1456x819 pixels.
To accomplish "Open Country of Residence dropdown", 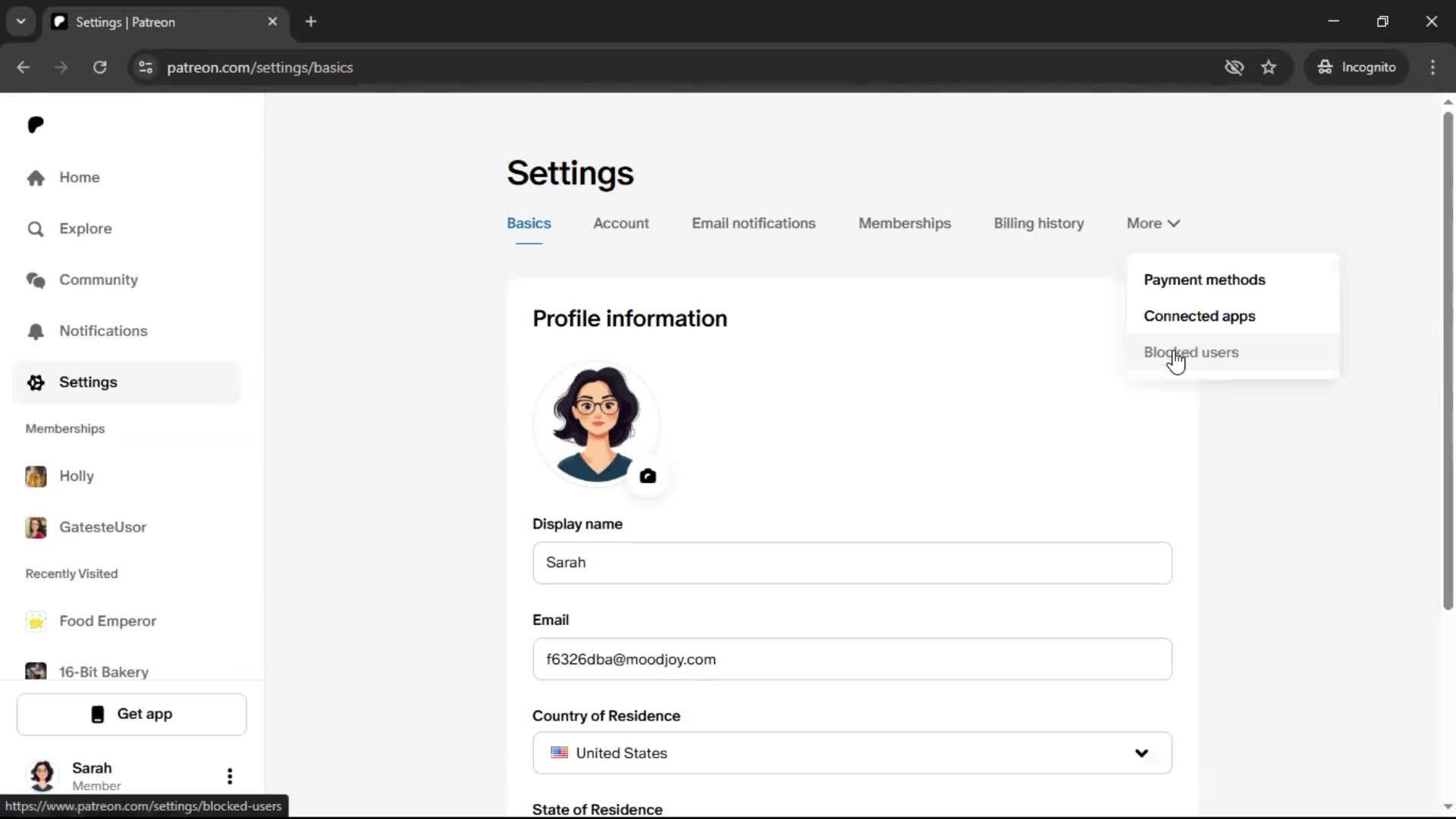I will pyautogui.click(x=852, y=753).
